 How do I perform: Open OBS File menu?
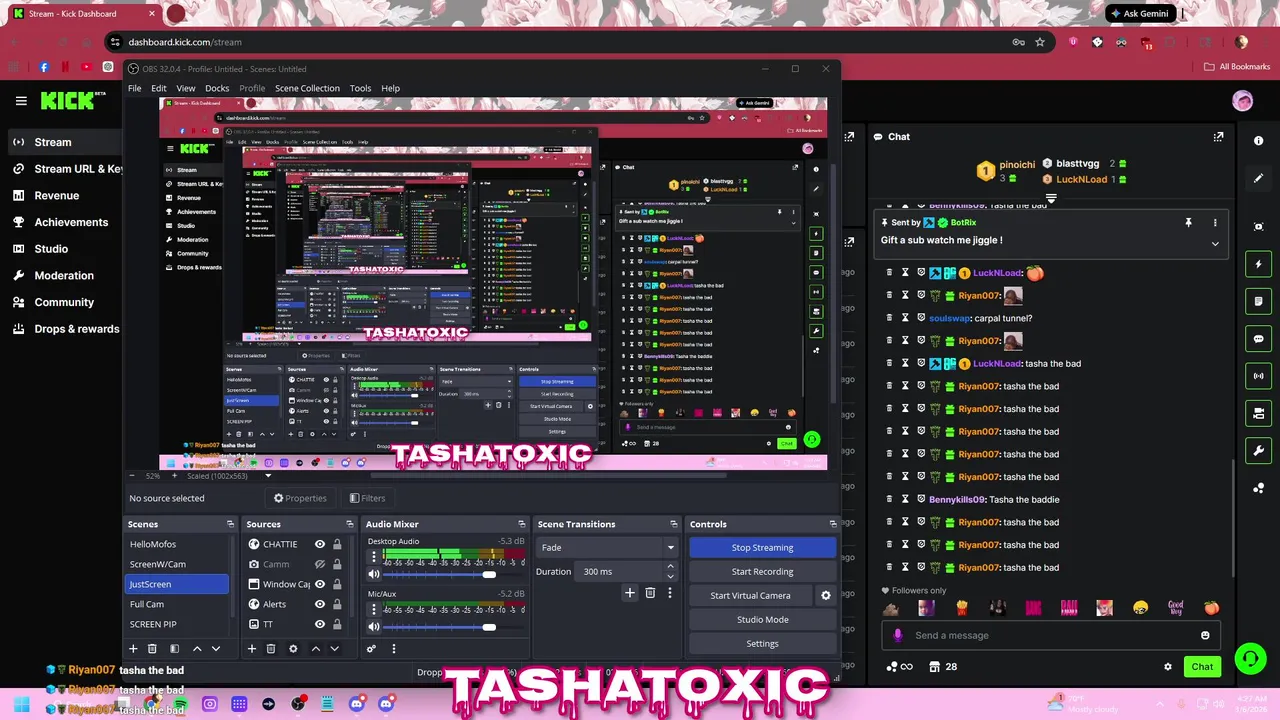tap(134, 88)
